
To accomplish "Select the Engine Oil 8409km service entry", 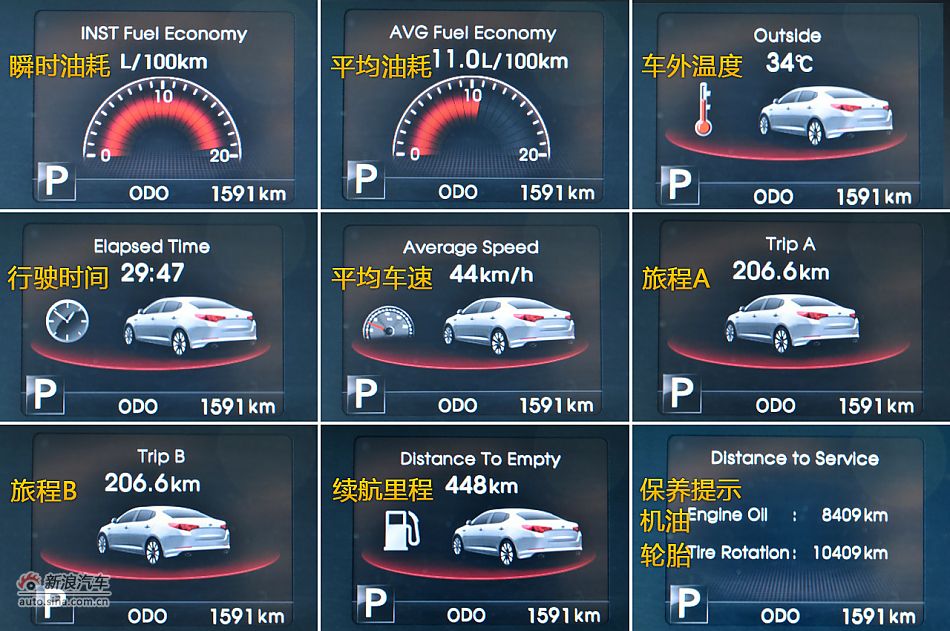I will pyautogui.click(x=788, y=516).
